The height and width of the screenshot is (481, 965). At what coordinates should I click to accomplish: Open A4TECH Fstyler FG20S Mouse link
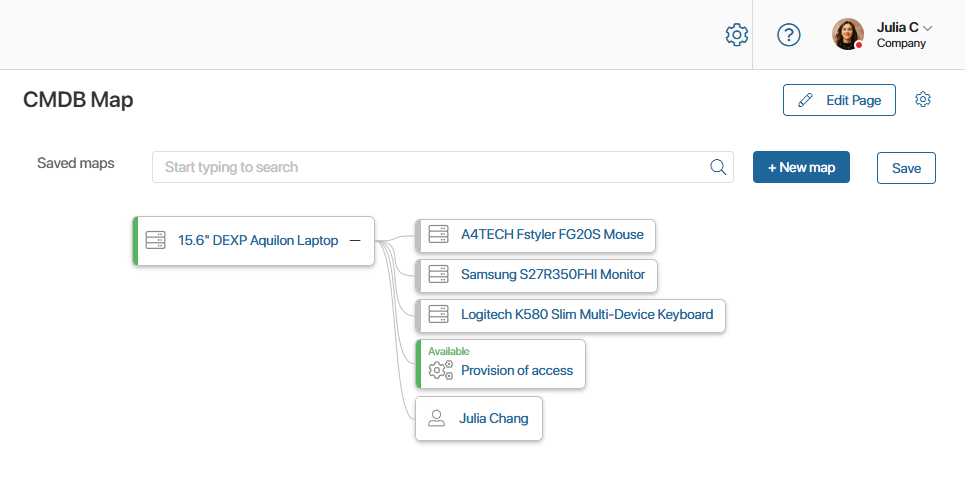tap(552, 234)
